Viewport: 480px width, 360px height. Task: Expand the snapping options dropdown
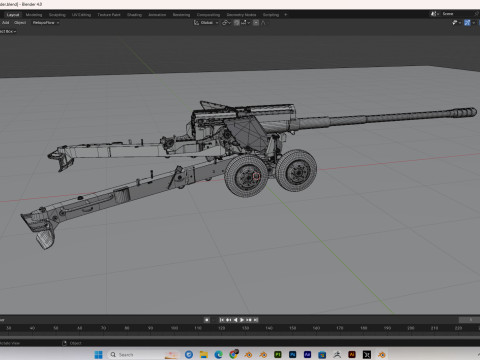[x=246, y=23]
